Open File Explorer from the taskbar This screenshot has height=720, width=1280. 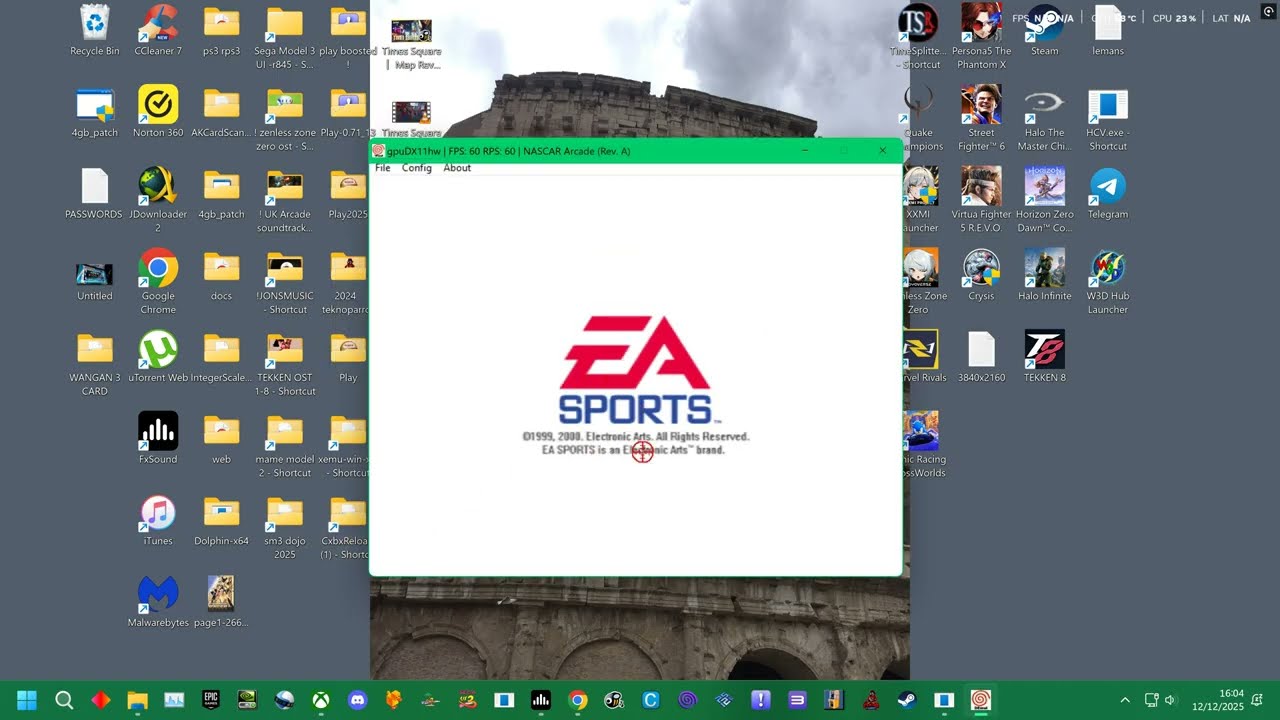(138, 700)
